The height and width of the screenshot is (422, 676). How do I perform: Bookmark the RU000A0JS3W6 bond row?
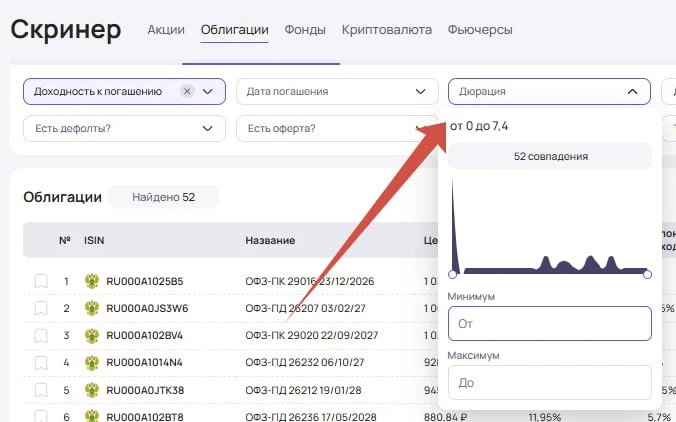click(x=41, y=308)
